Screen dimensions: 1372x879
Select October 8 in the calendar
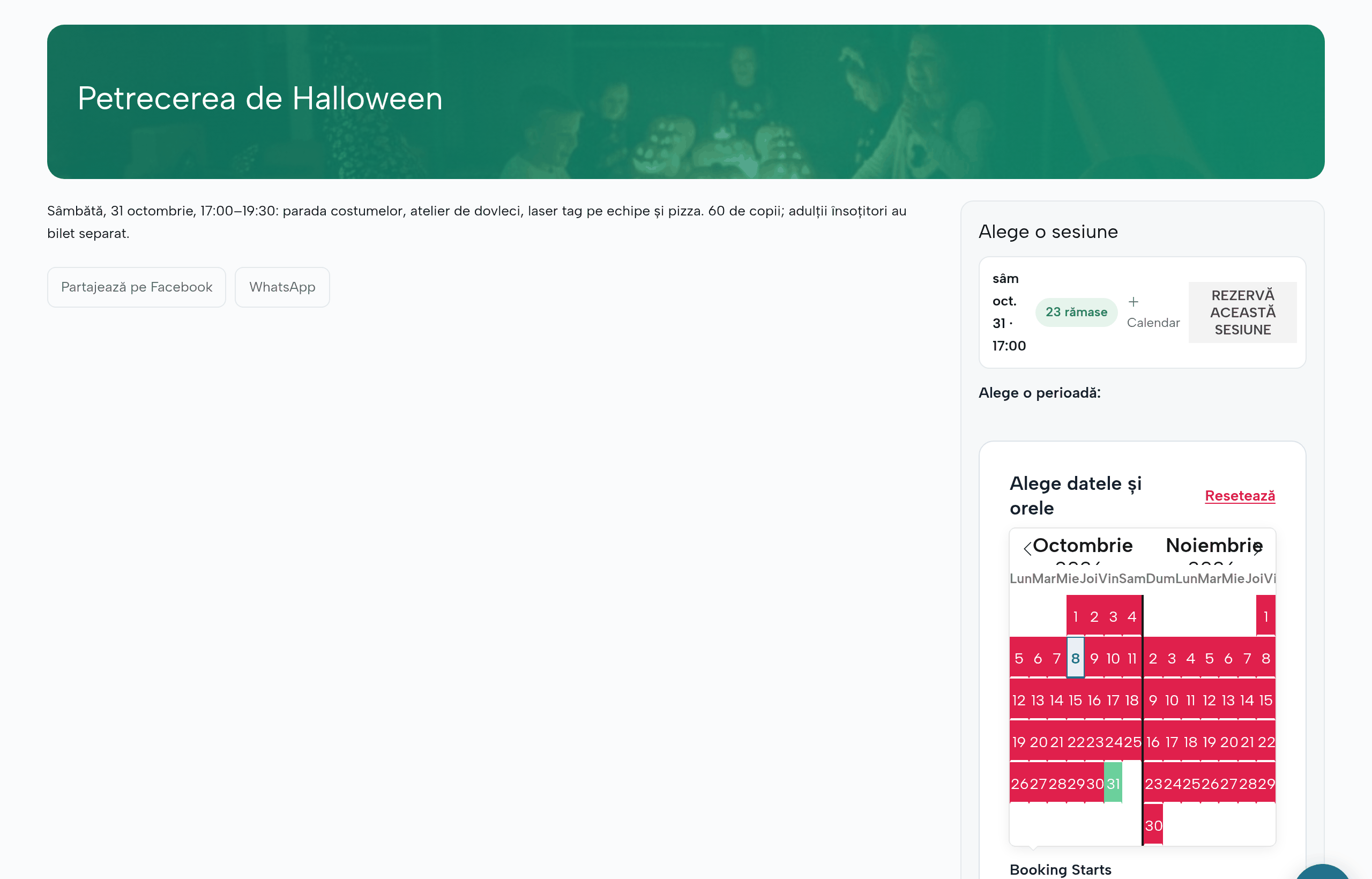click(x=1075, y=658)
